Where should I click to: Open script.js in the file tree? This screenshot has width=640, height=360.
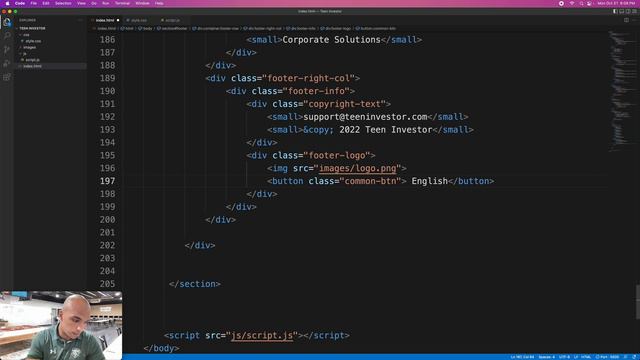[33, 60]
